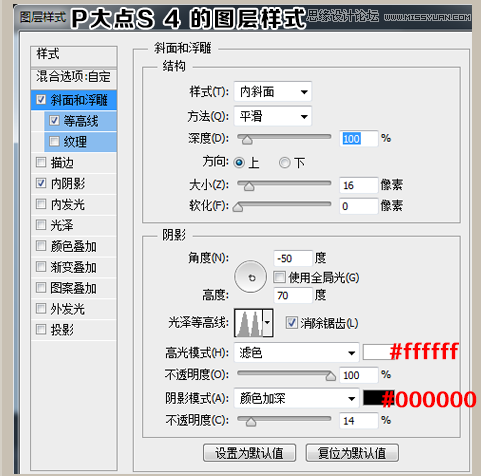This screenshot has height=476, width=481.
Task: Open the 样式 dropdown showing 内斜面
Action: coord(273,91)
